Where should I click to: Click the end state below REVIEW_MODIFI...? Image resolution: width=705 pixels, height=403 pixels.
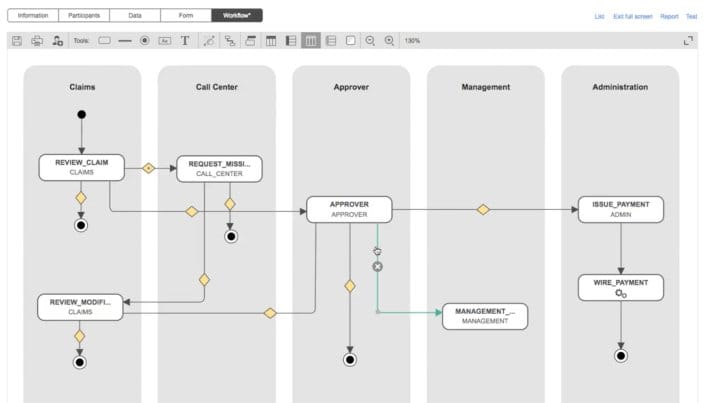click(x=80, y=362)
